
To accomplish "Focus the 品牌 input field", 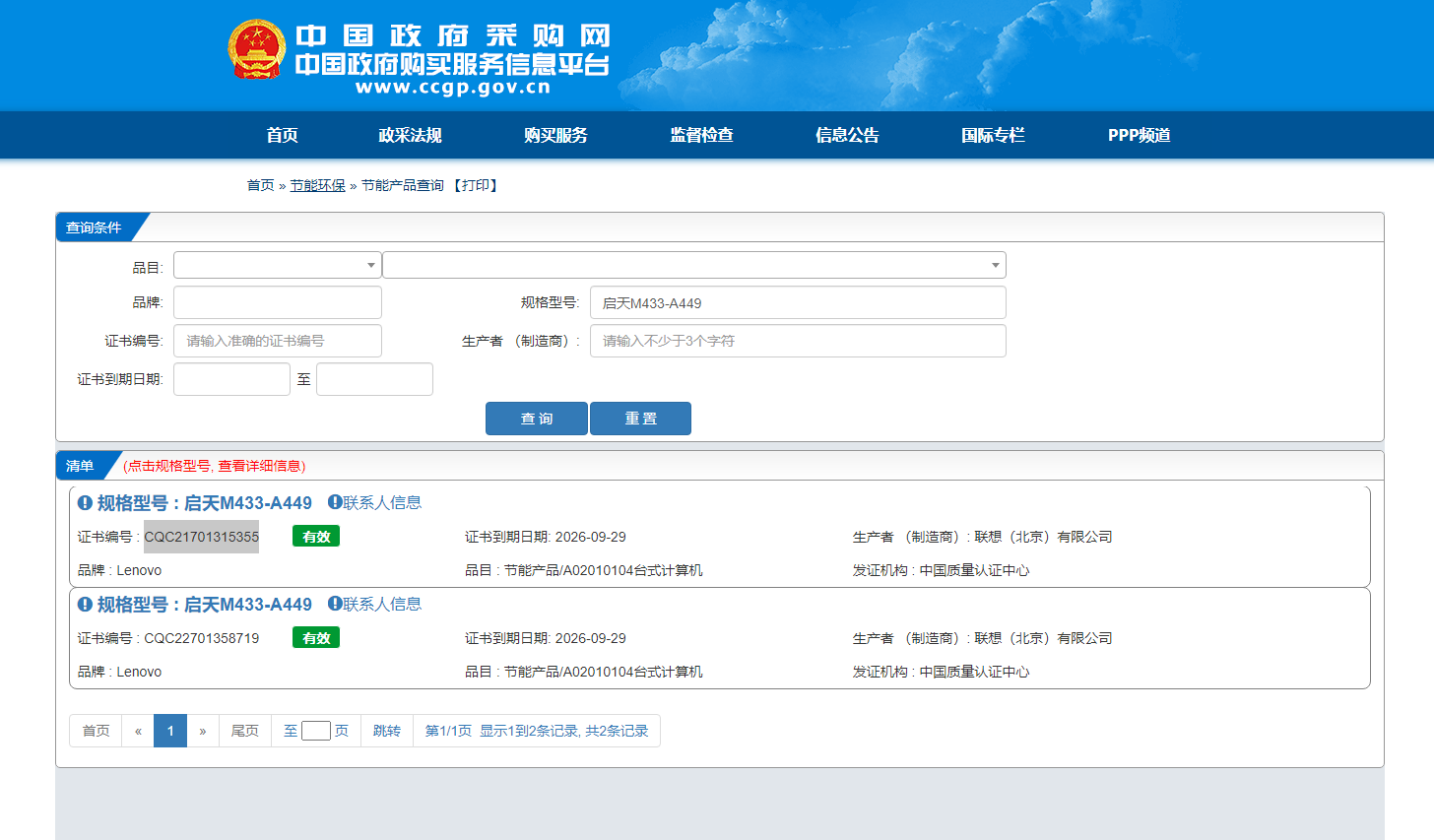I will (278, 302).
